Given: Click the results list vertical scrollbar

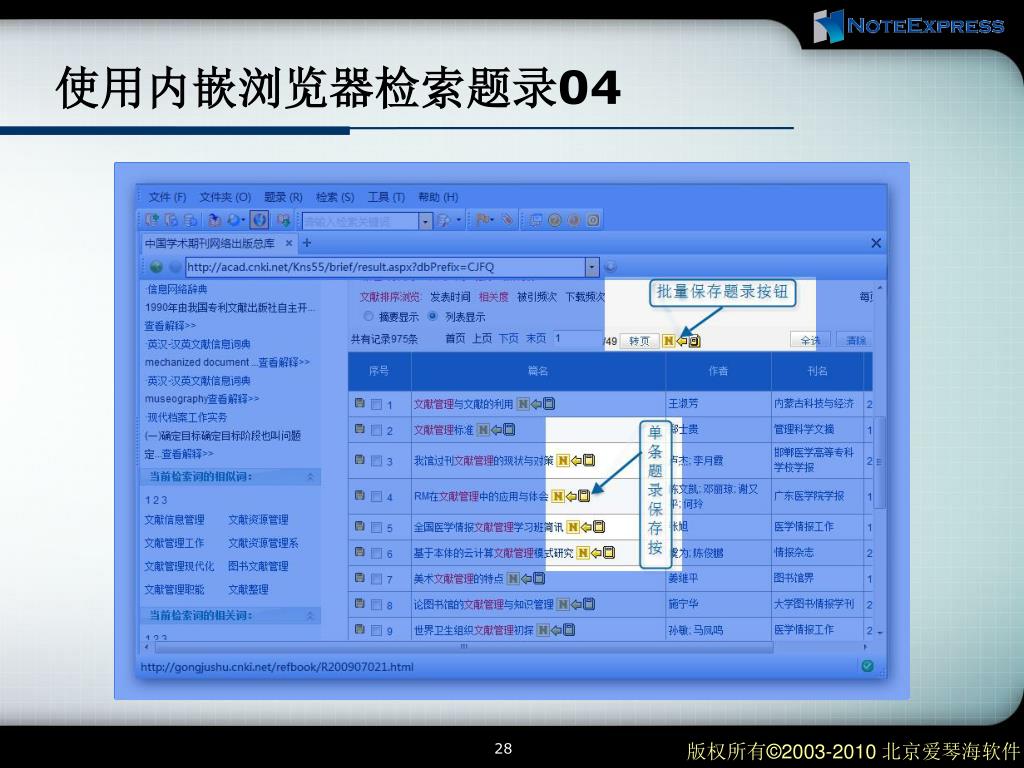Looking at the screenshot, I should pyautogui.click(x=879, y=461).
